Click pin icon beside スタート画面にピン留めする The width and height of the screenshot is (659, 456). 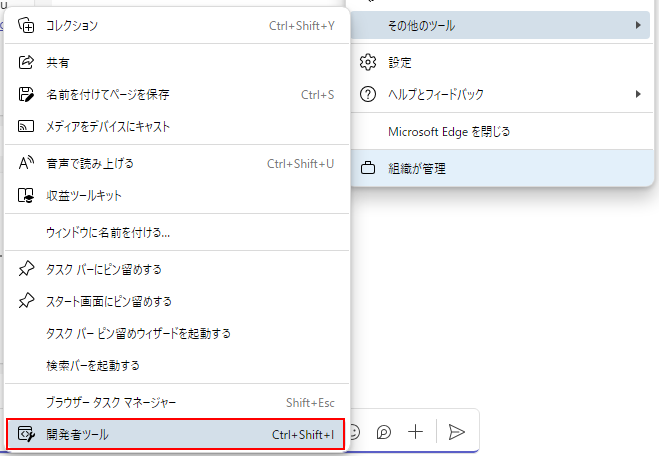pos(26,301)
